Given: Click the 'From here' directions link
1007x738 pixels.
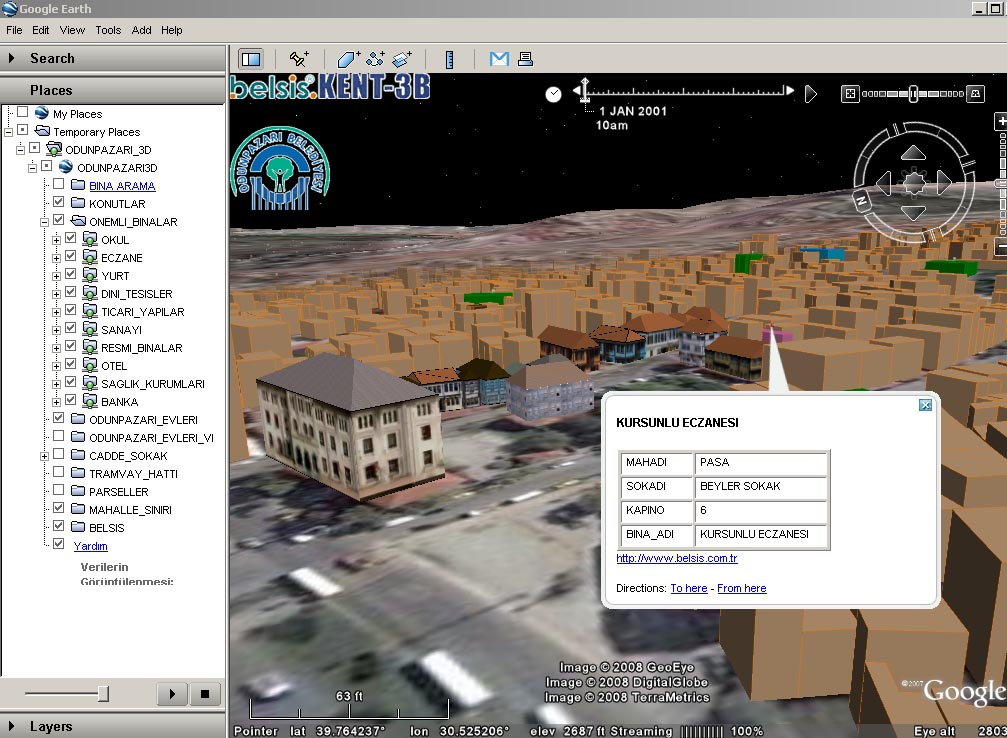Looking at the screenshot, I should coord(741,588).
